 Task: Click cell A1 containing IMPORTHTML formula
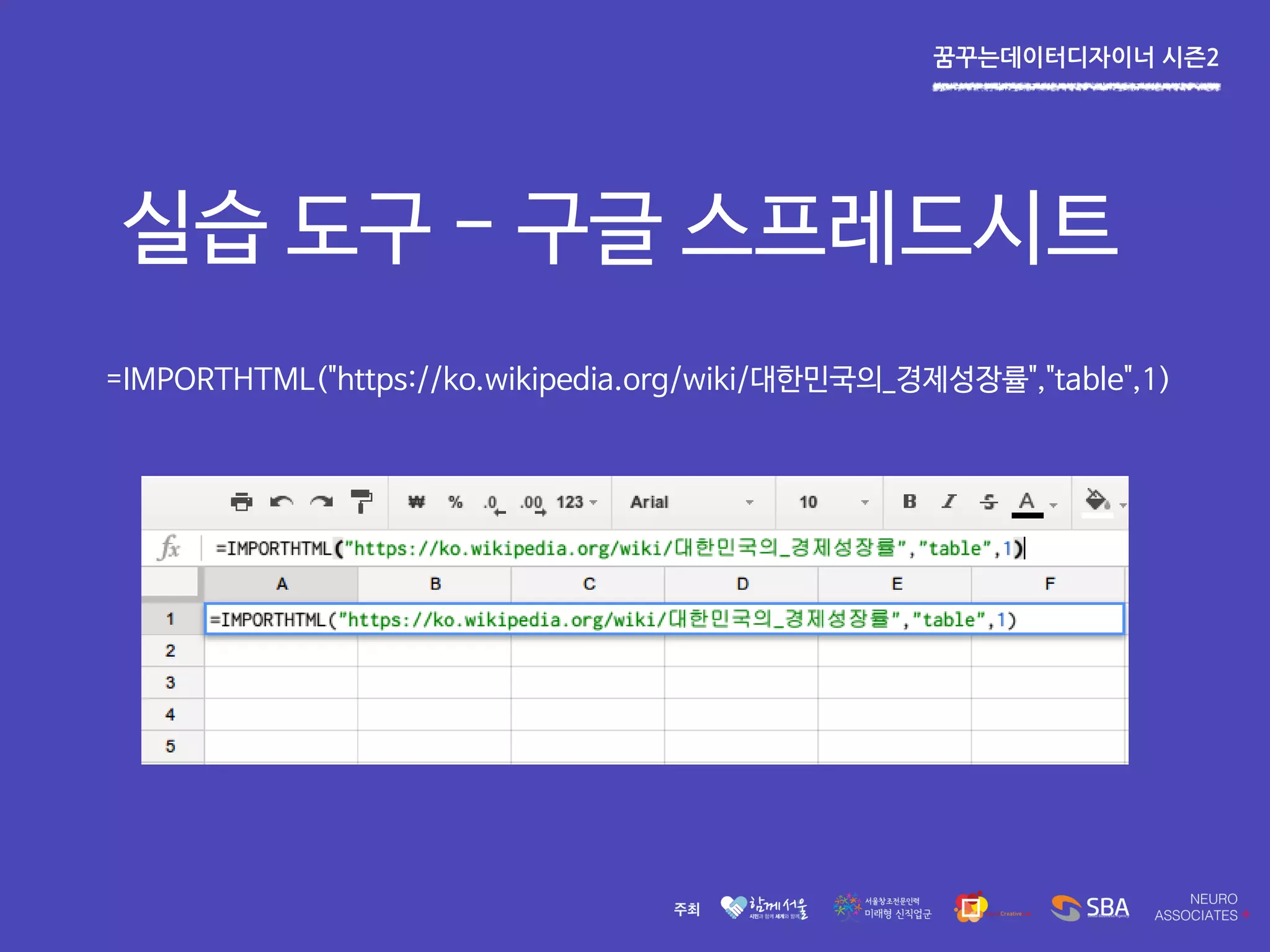pos(664,619)
